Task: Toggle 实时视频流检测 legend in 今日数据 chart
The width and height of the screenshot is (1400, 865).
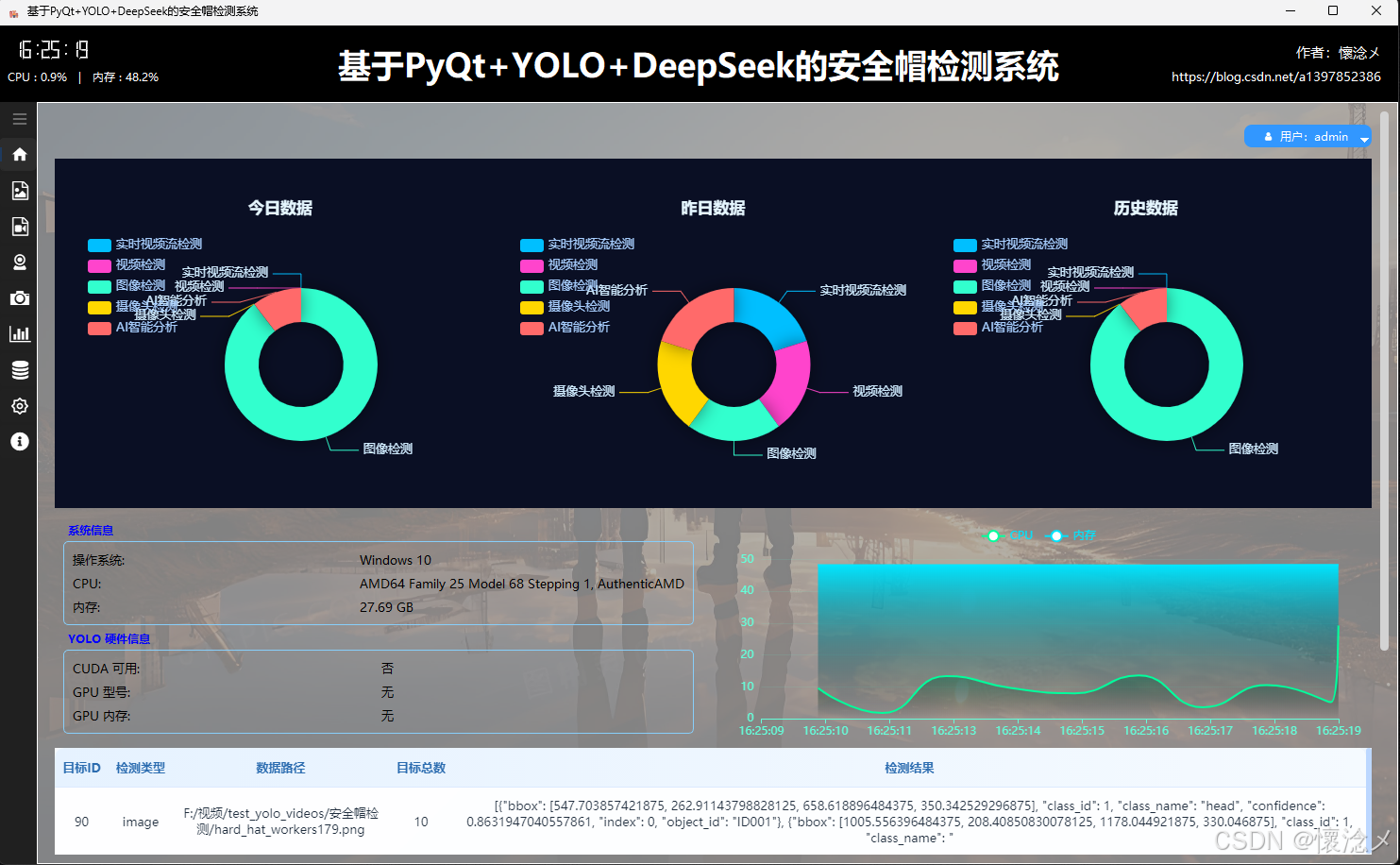Action: 144,244
